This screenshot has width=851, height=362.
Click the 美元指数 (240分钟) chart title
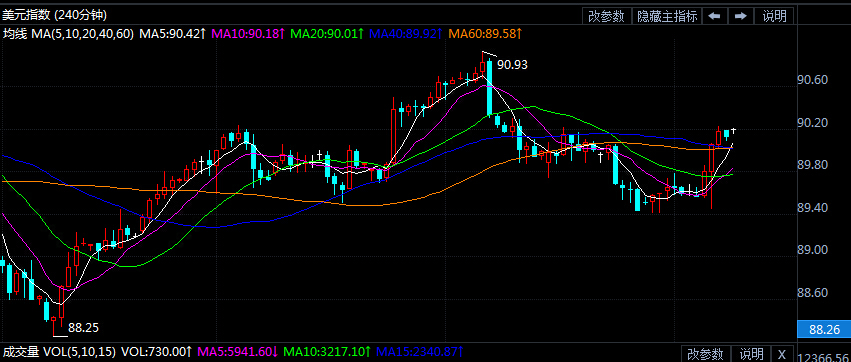pyautogui.click(x=55, y=15)
